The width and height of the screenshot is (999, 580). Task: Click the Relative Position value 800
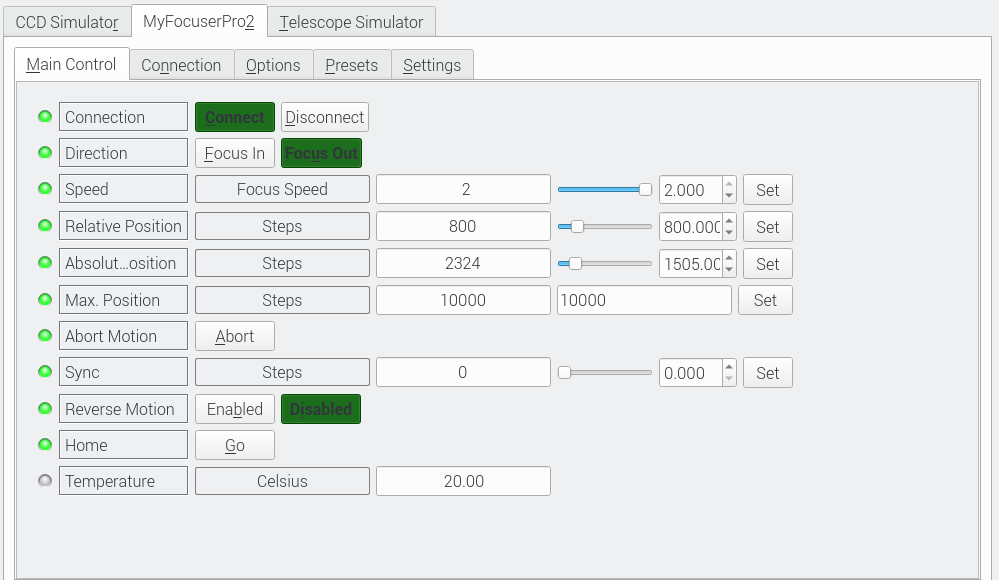[463, 226]
